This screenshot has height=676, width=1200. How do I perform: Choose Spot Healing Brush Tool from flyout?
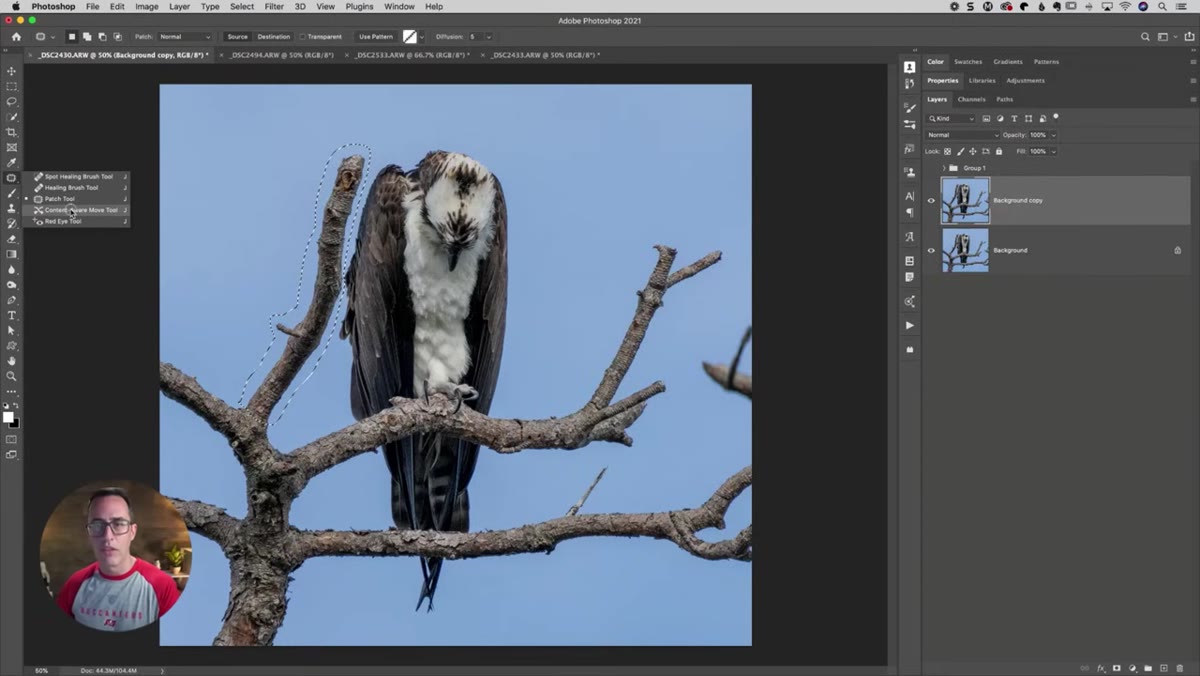pos(77,177)
